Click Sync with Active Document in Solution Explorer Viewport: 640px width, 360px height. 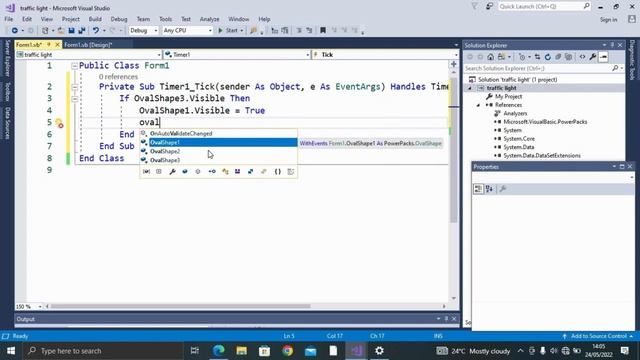(537, 57)
